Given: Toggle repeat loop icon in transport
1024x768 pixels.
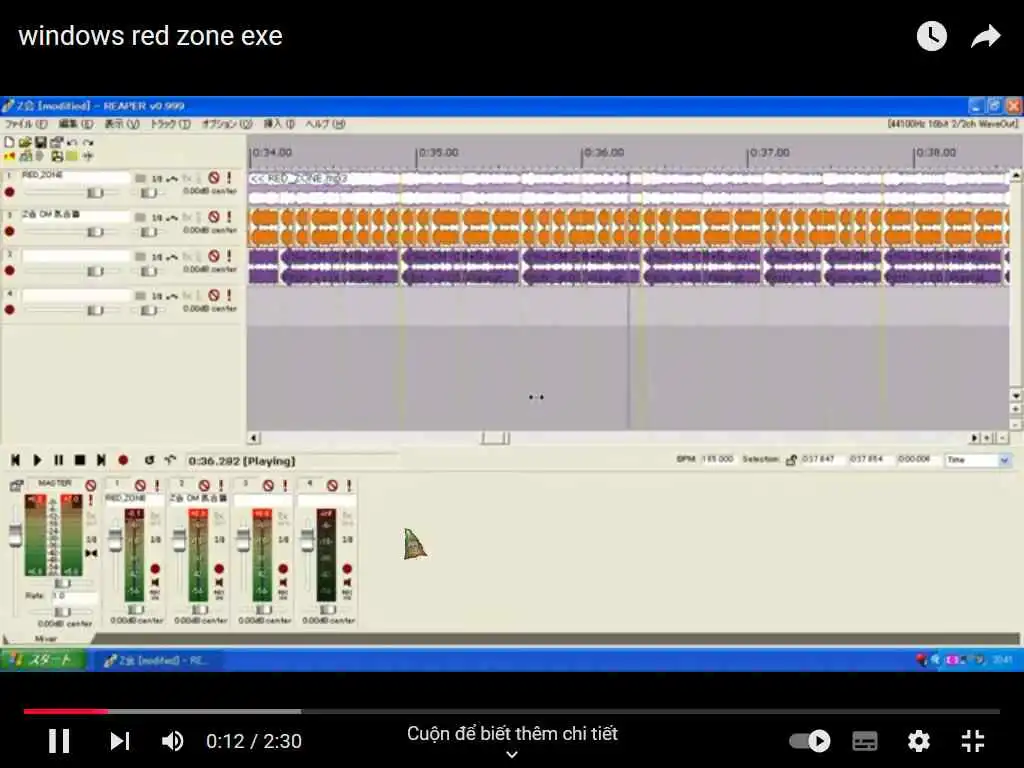Looking at the screenshot, I should pos(149,460).
